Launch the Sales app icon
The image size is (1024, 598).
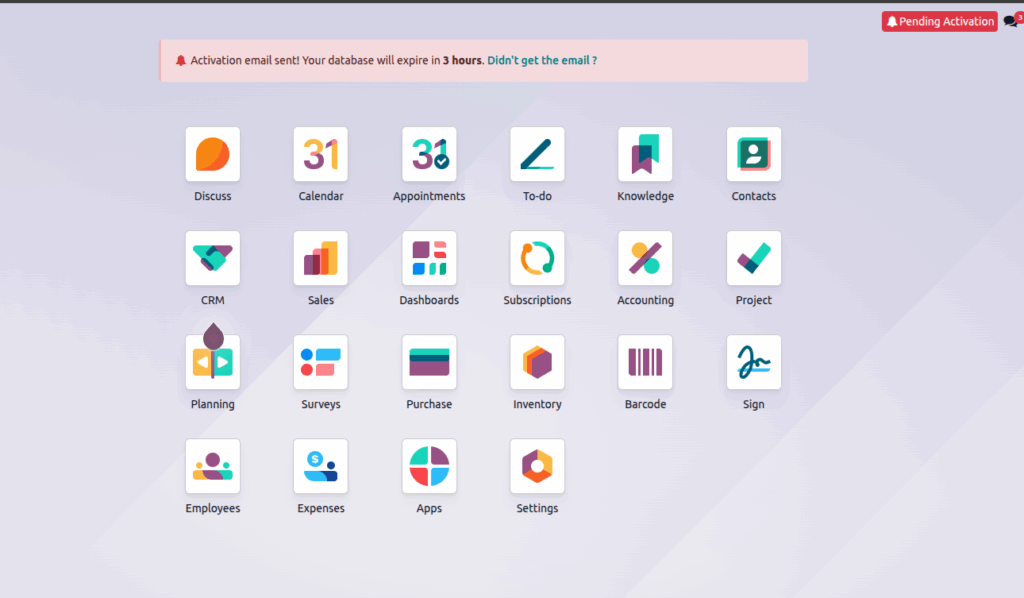pos(321,258)
